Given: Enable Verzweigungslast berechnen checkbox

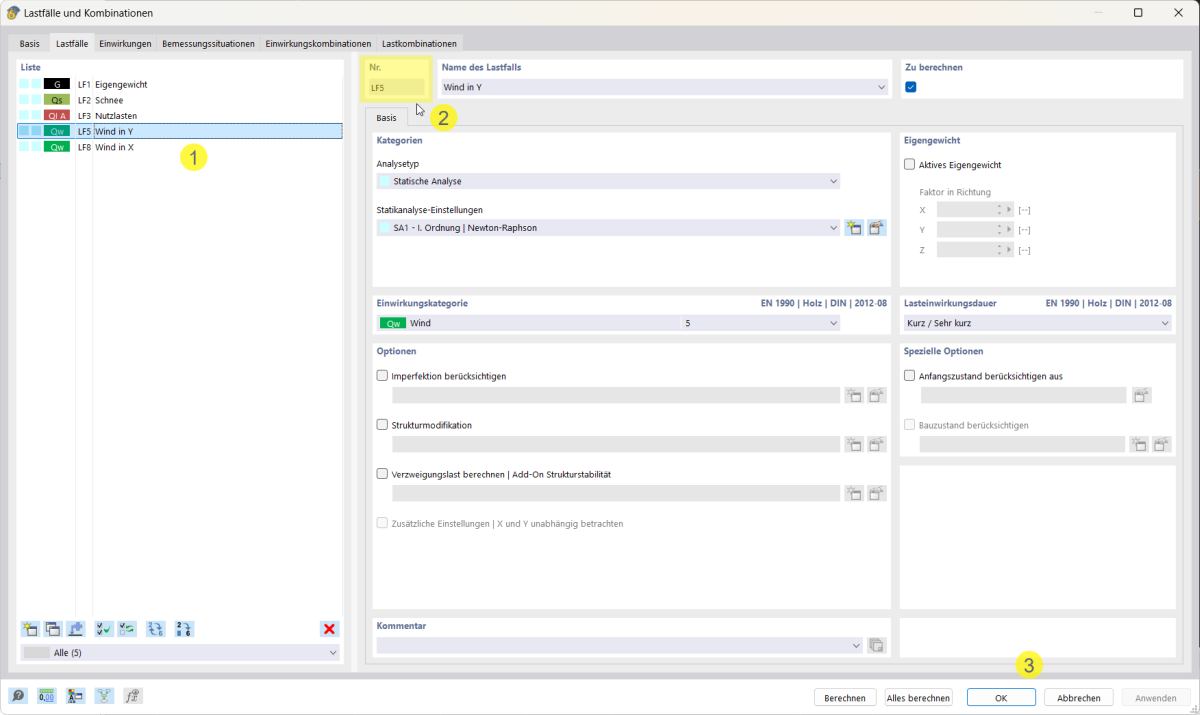Looking at the screenshot, I should point(382,474).
